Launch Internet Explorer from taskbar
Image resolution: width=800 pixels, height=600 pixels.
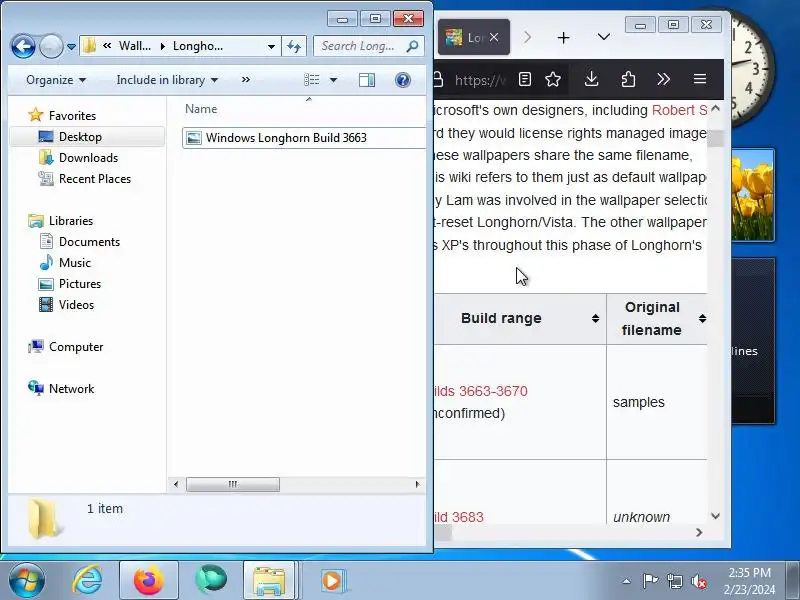click(88, 580)
